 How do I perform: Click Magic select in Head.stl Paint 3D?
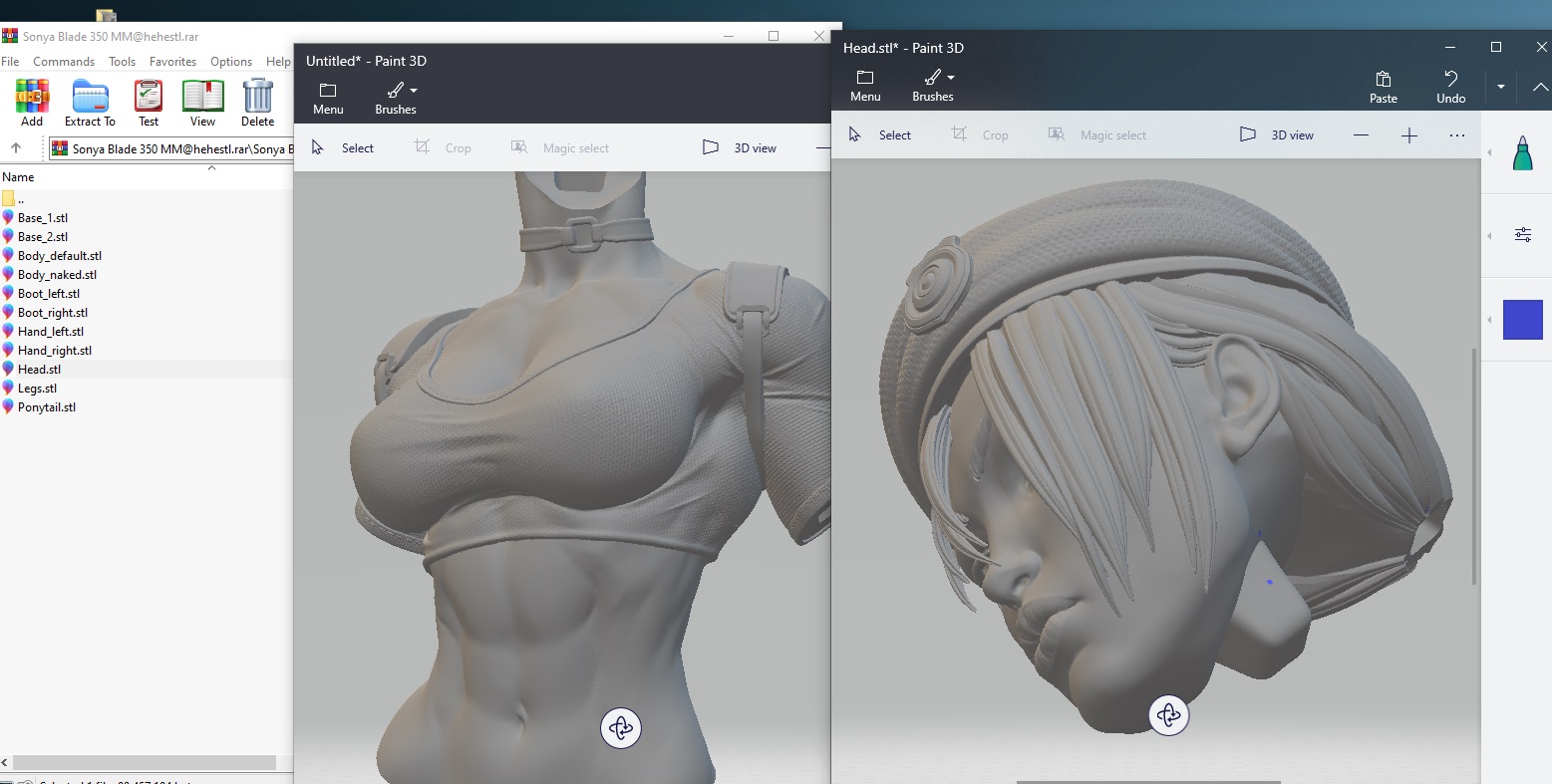[1097, 134]
